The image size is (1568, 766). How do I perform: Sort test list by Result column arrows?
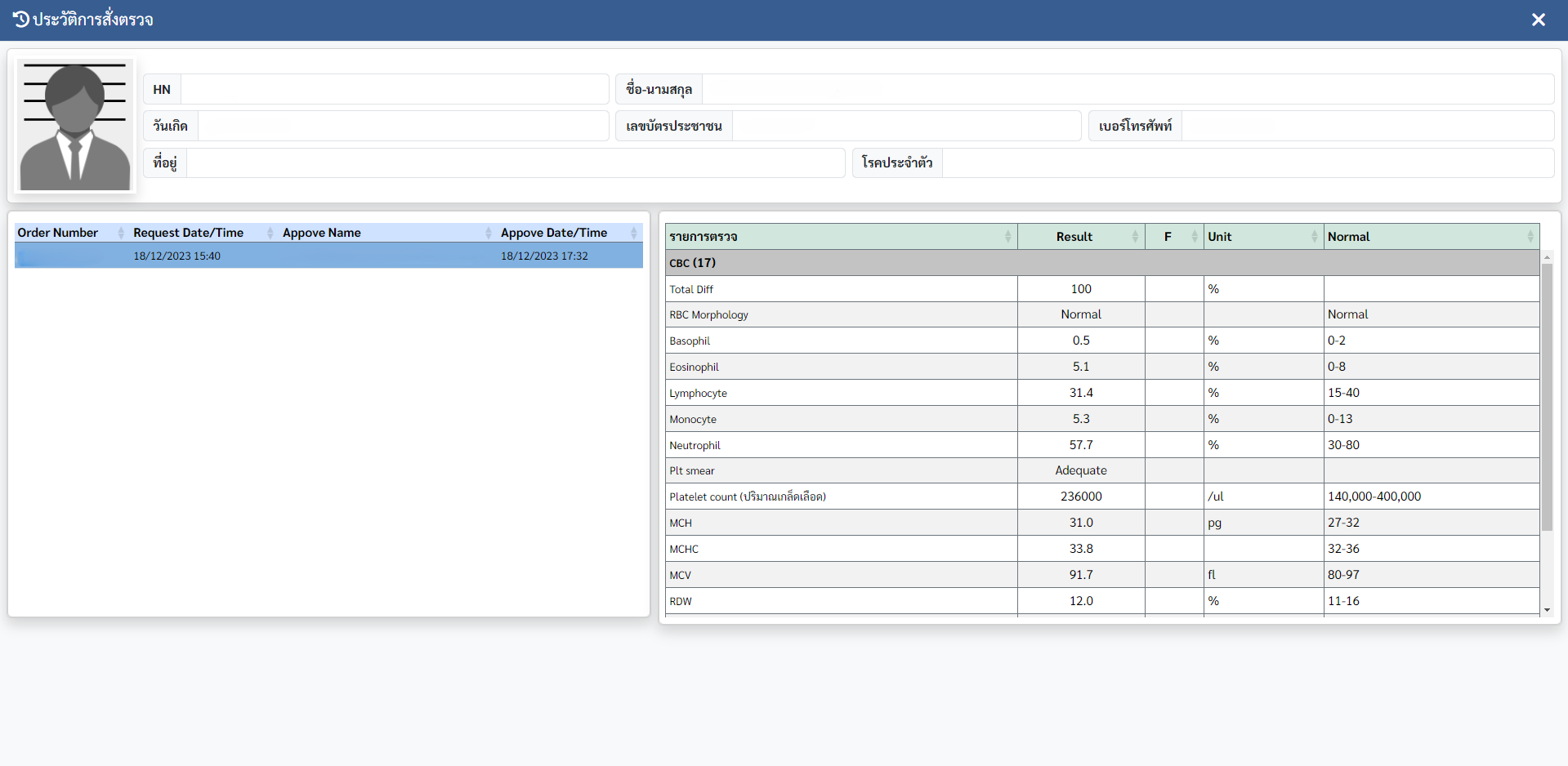pos(1135,237)
